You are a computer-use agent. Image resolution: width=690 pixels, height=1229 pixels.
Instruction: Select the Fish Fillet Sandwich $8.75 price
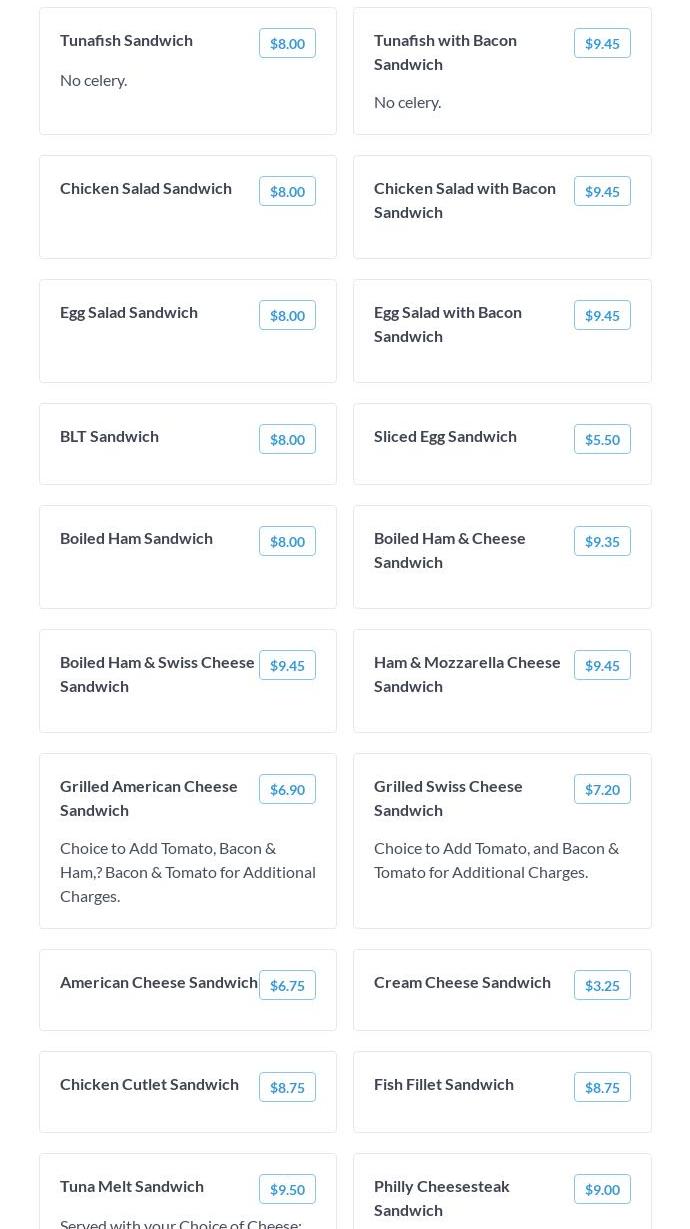[602, 1087]
